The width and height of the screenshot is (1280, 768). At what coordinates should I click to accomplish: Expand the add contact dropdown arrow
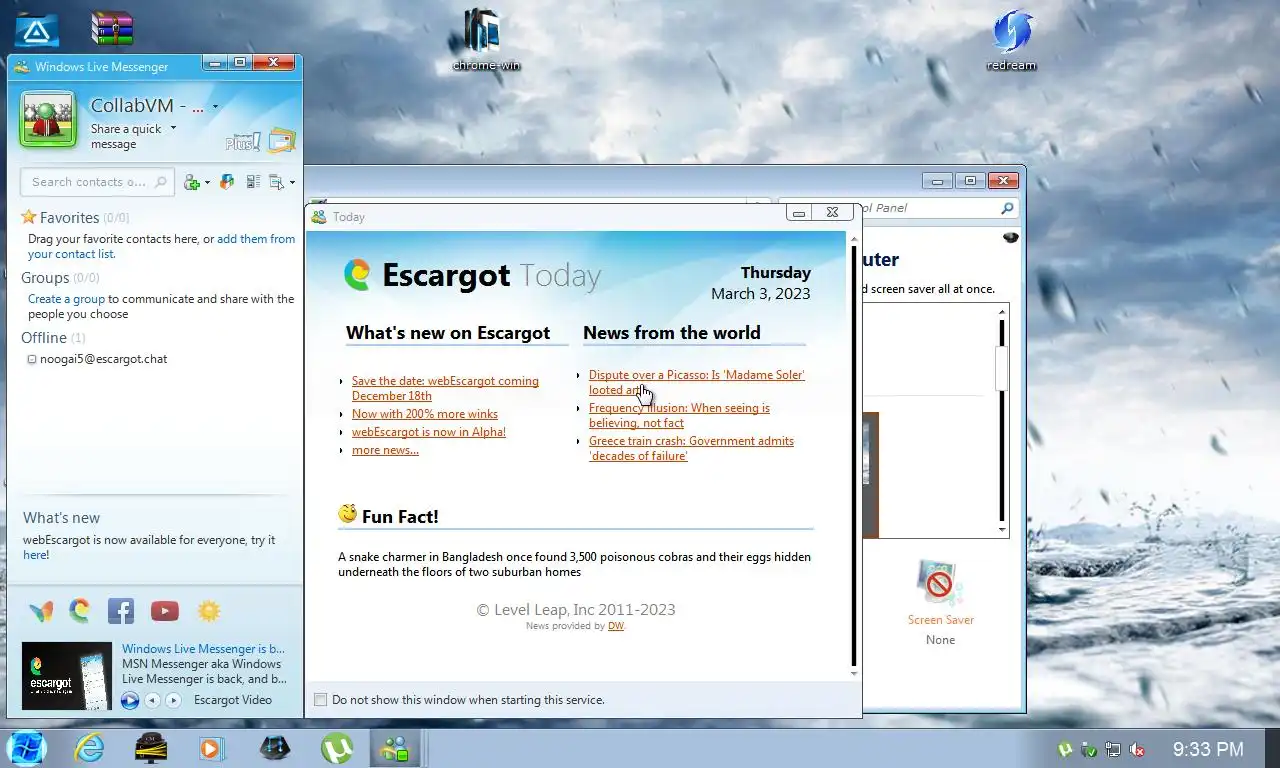pos(207,183)
